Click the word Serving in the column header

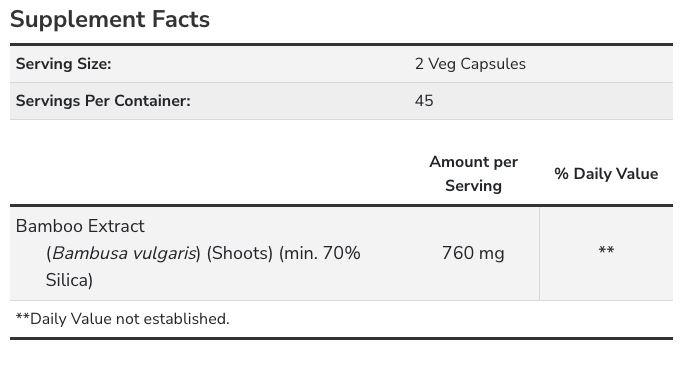click(x=473, y=186)
